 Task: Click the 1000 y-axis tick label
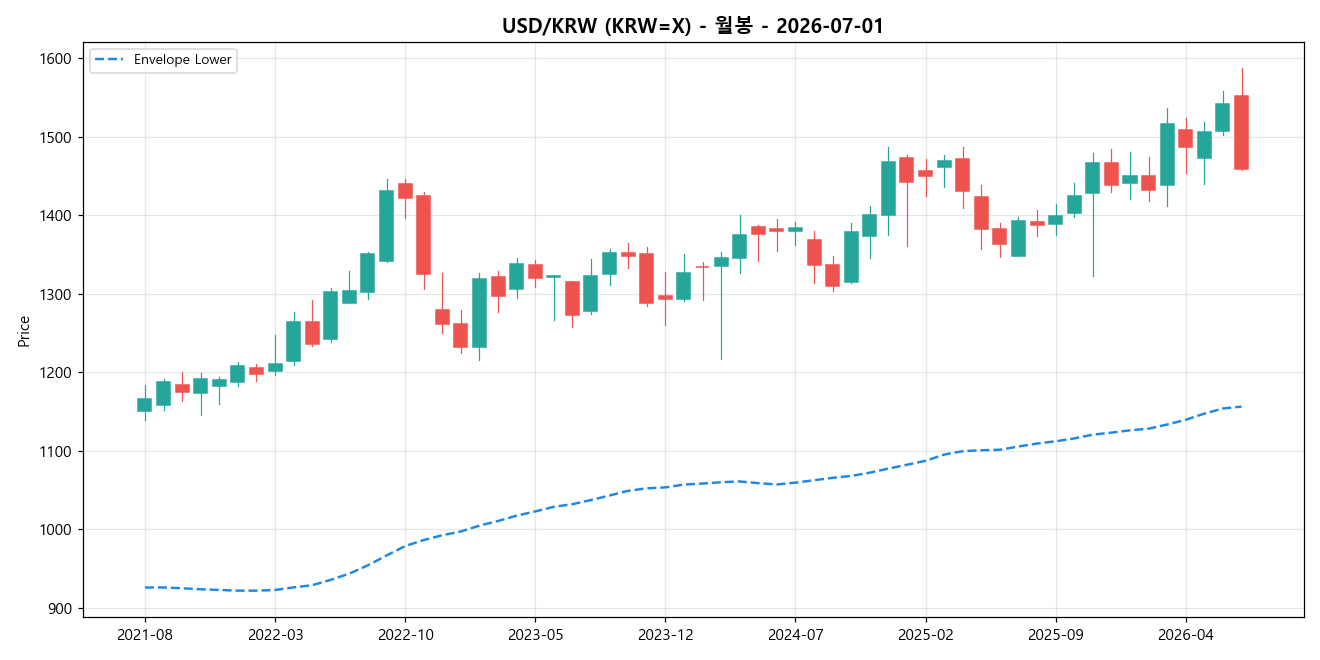click(x=57, y=530)
